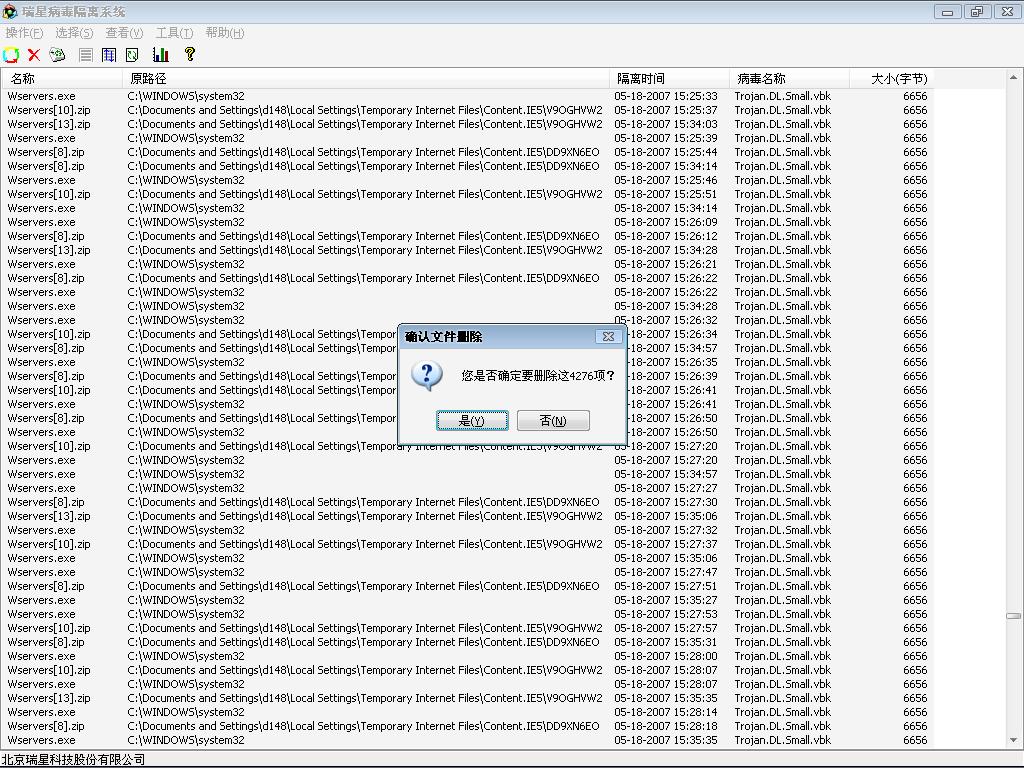Click the list scrollbar down arrow
The image size is (1024, 768).
(x=1014, y=741)
